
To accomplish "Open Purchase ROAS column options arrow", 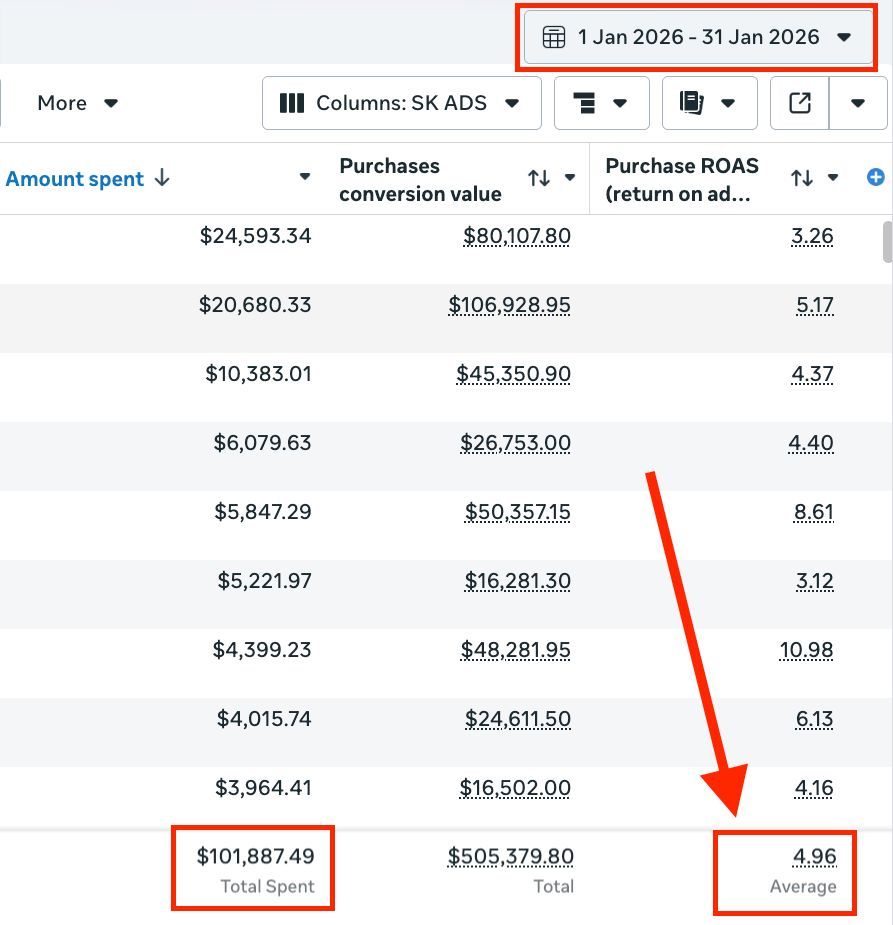I will click(833, 177).
